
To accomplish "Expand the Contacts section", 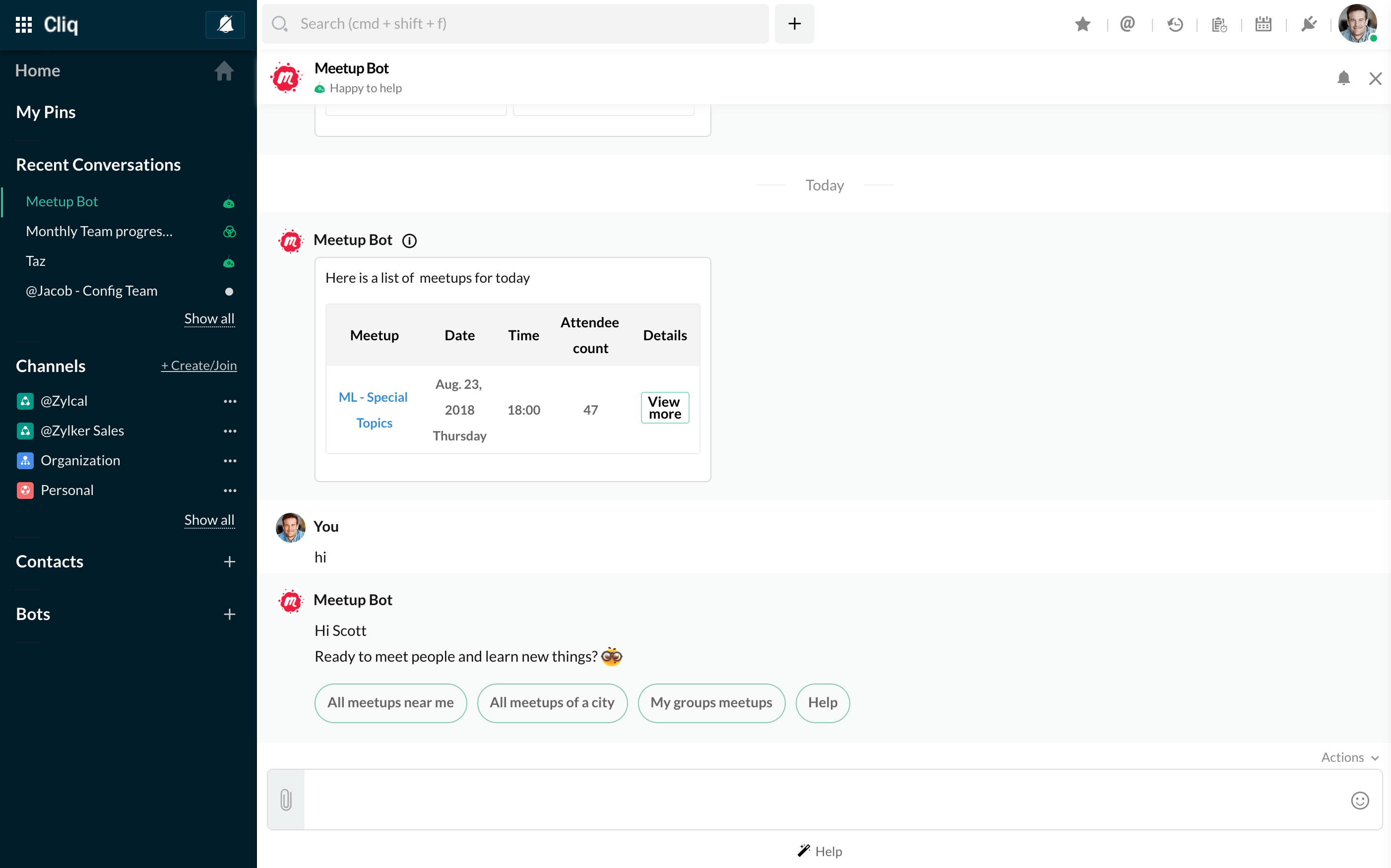I will [x=50, y=561].
